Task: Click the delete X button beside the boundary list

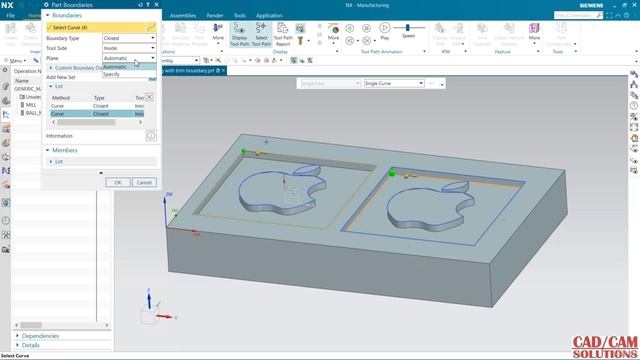Action: (149, 97)
